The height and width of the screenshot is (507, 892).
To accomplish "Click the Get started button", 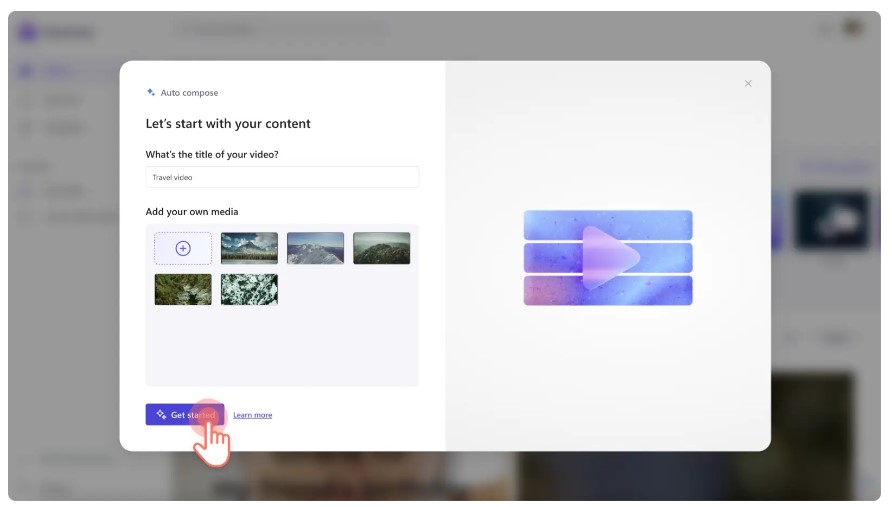I will click(x=184, y=415).
